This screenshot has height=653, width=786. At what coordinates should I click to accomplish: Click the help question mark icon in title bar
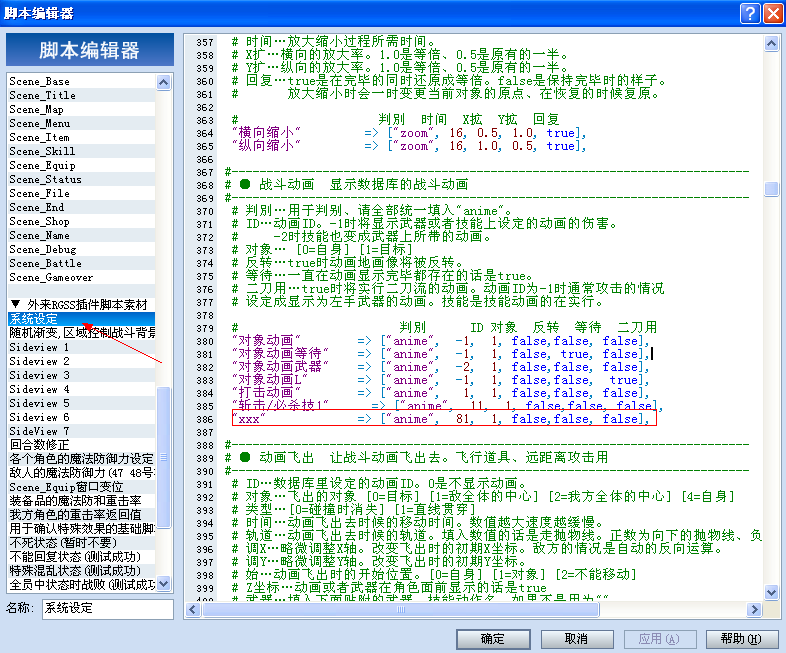pos(750,13)
